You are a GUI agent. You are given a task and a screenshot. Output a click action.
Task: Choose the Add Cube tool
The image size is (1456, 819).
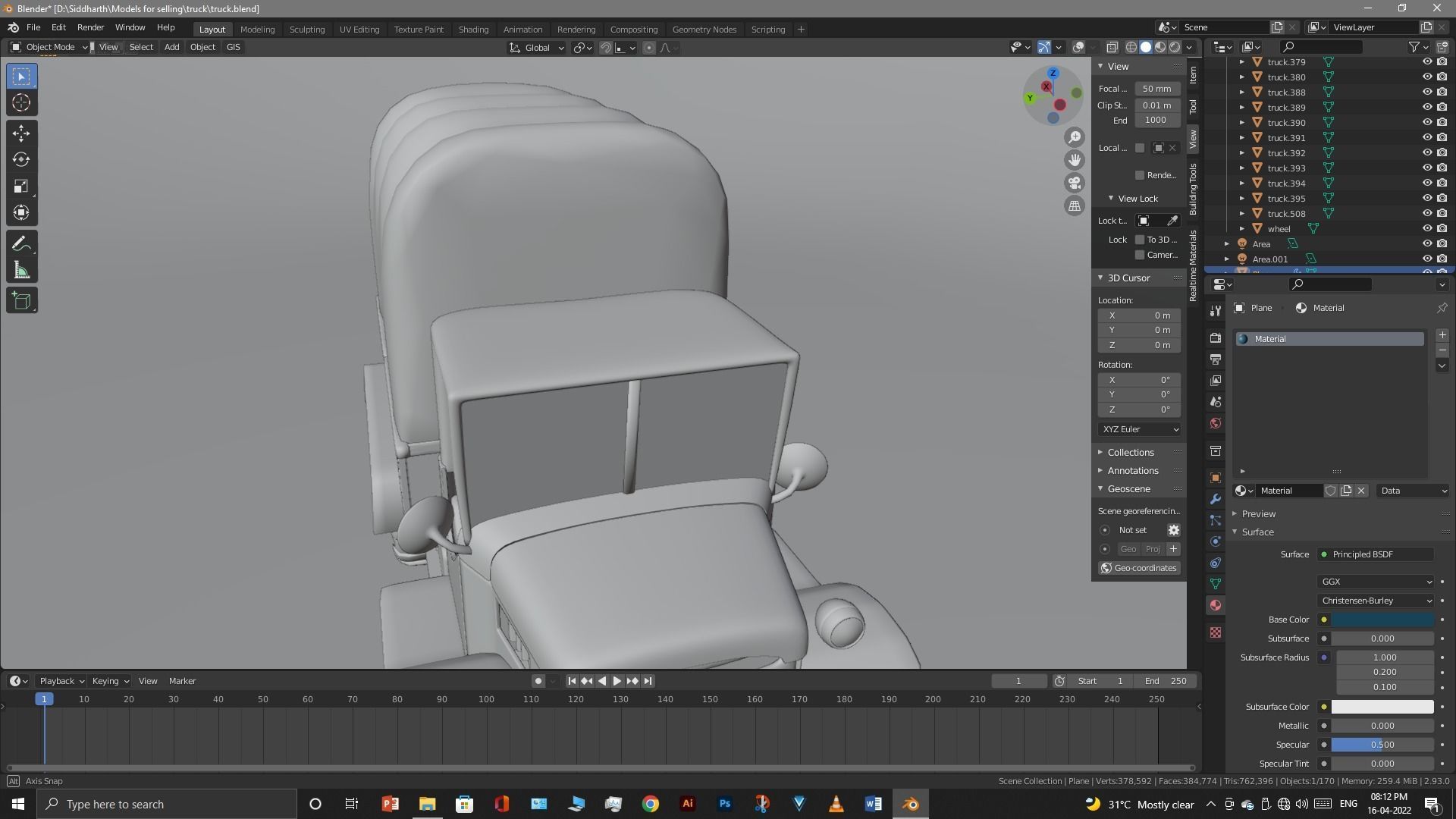coord(21,301)
